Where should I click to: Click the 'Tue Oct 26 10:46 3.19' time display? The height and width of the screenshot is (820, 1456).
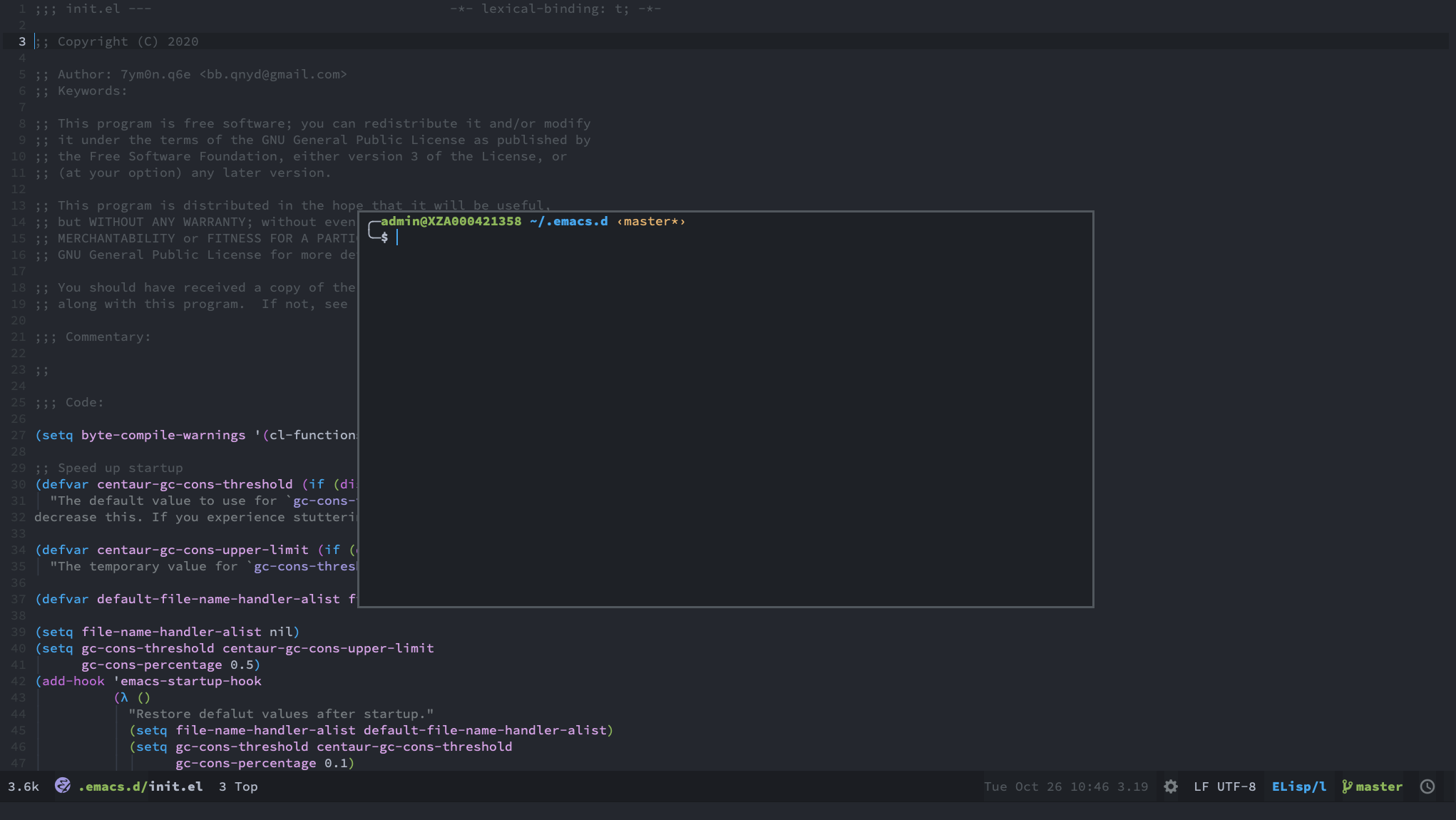[x=1066, y=786]
